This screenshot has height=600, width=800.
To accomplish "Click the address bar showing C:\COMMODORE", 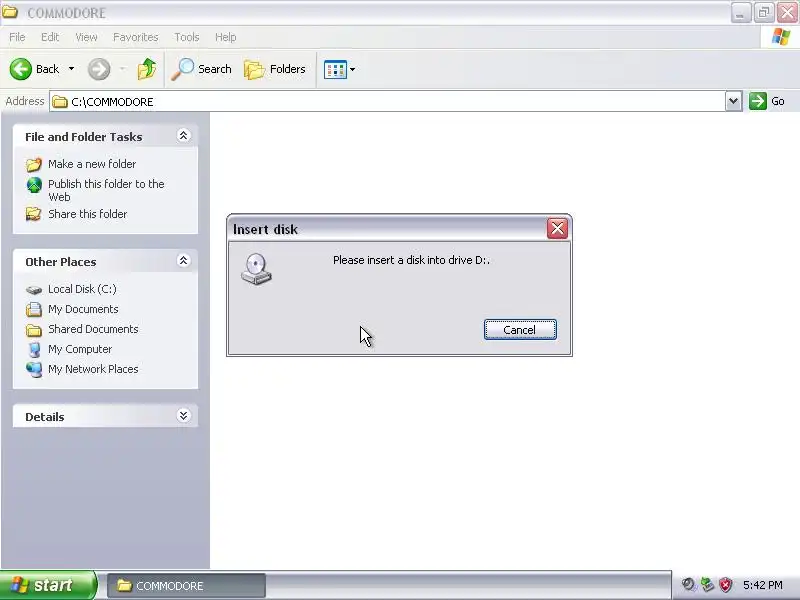I will pyautogui.click(x=388, y=102).
